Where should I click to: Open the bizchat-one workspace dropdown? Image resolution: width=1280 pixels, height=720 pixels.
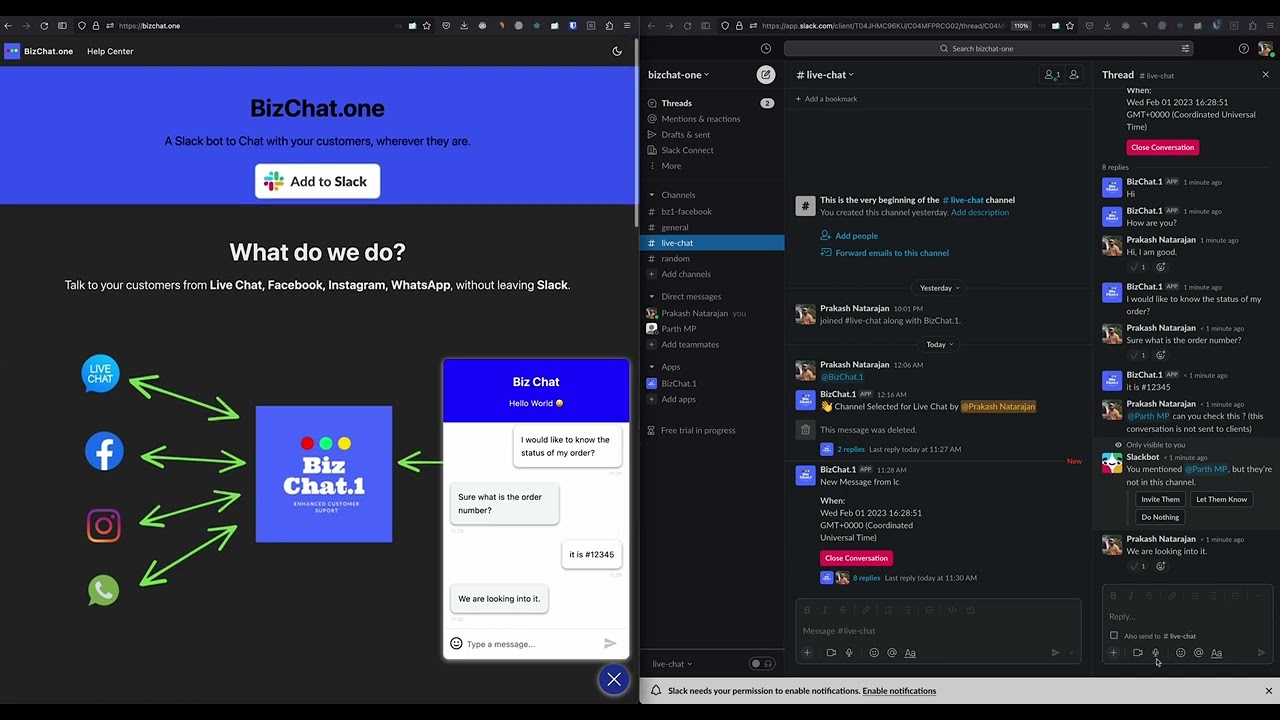click(679, 75)
